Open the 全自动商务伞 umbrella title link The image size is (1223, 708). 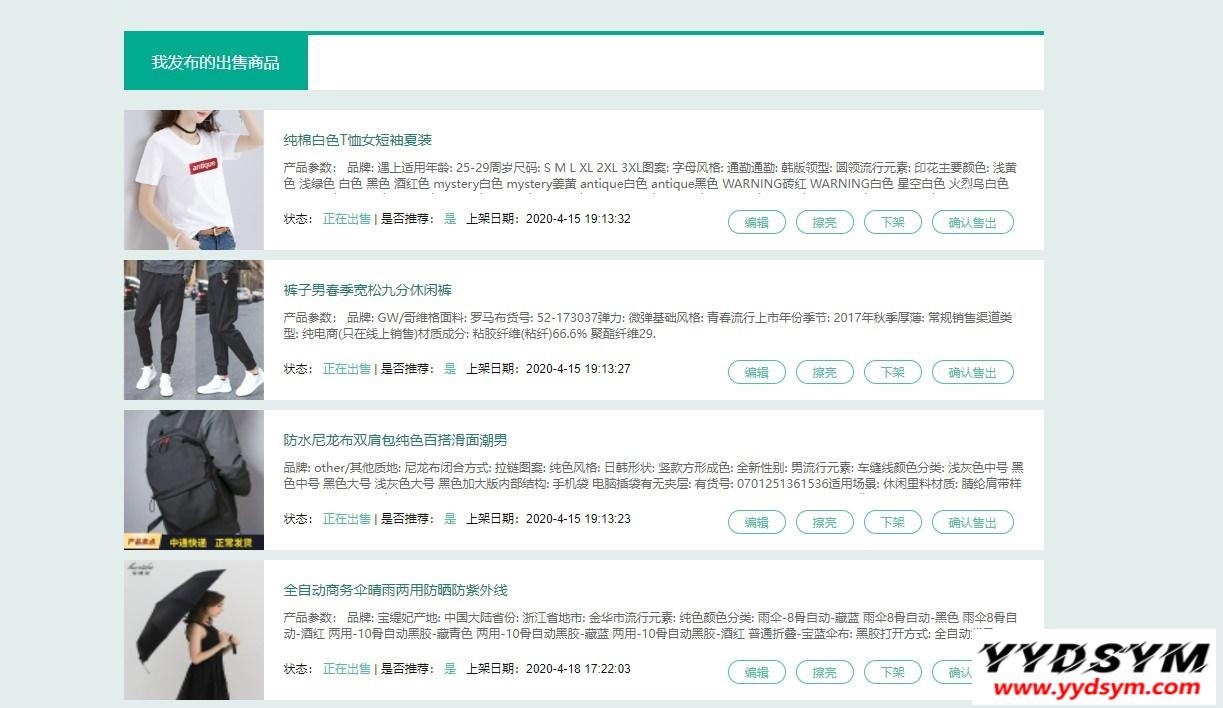tap(395, 590)
